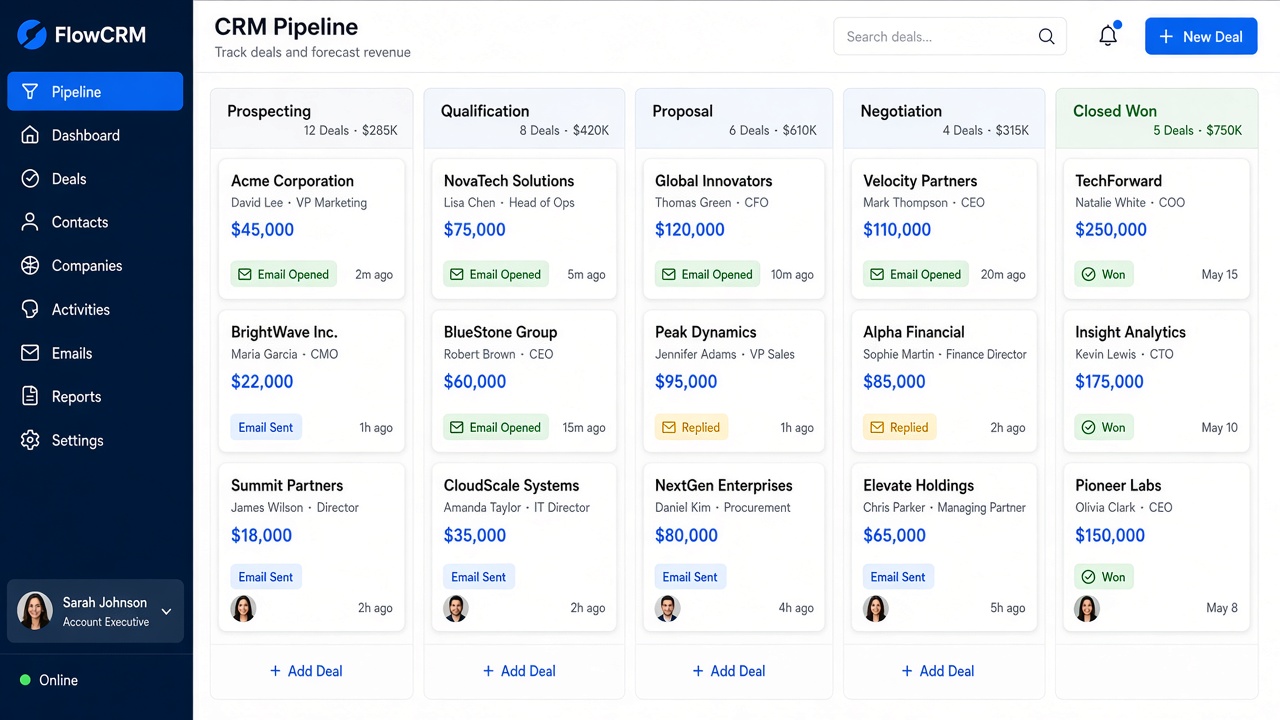Click the Deals checkmark icon in sidebar
1280x720 pixels.
click(x=30, y=179)
